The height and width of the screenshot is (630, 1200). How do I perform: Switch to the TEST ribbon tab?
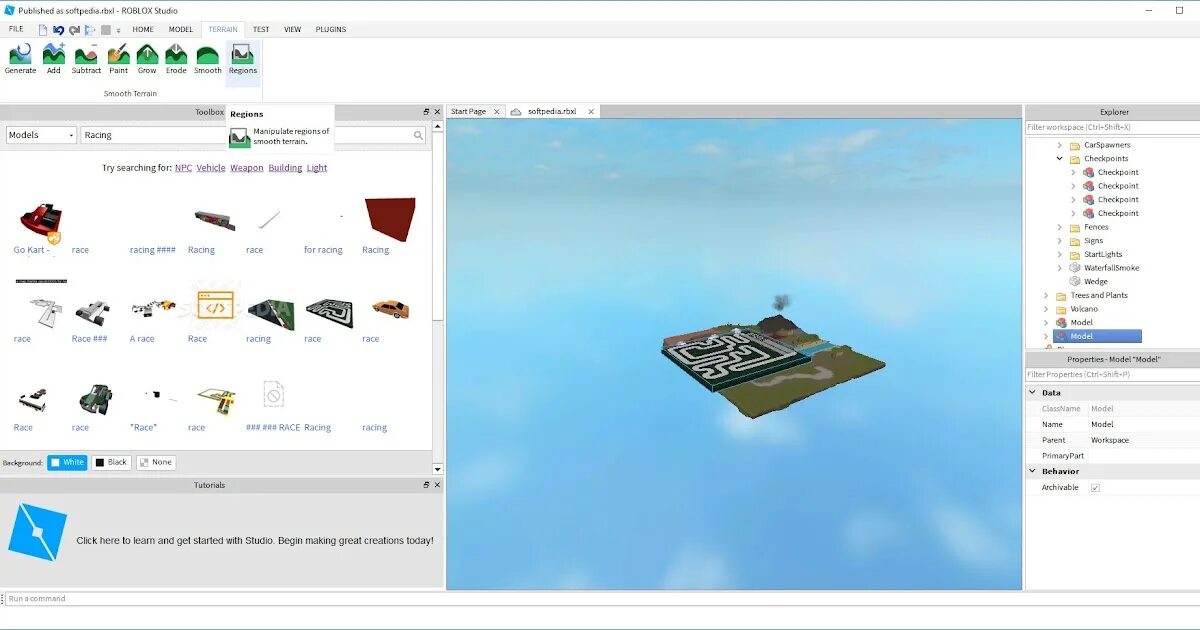coord(261,29)
